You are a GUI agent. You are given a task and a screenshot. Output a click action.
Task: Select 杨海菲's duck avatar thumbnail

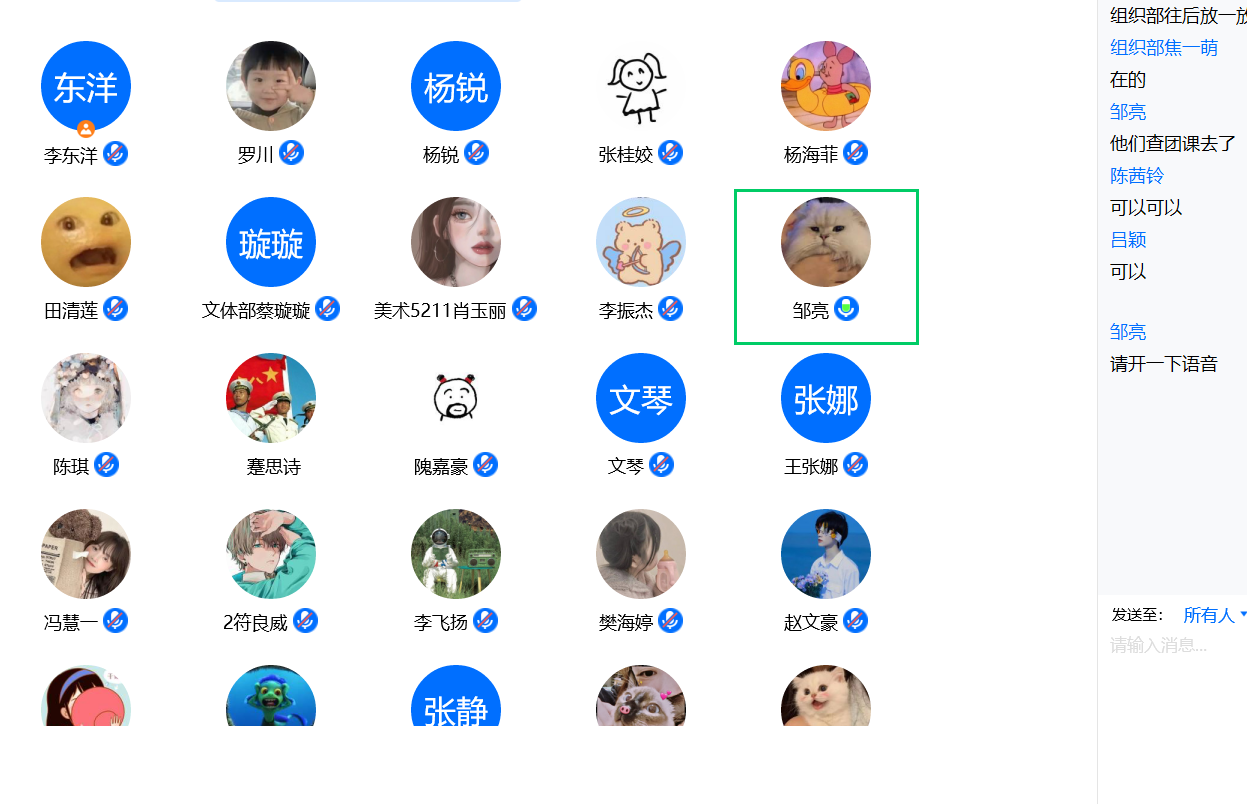(x=826, y=86)
